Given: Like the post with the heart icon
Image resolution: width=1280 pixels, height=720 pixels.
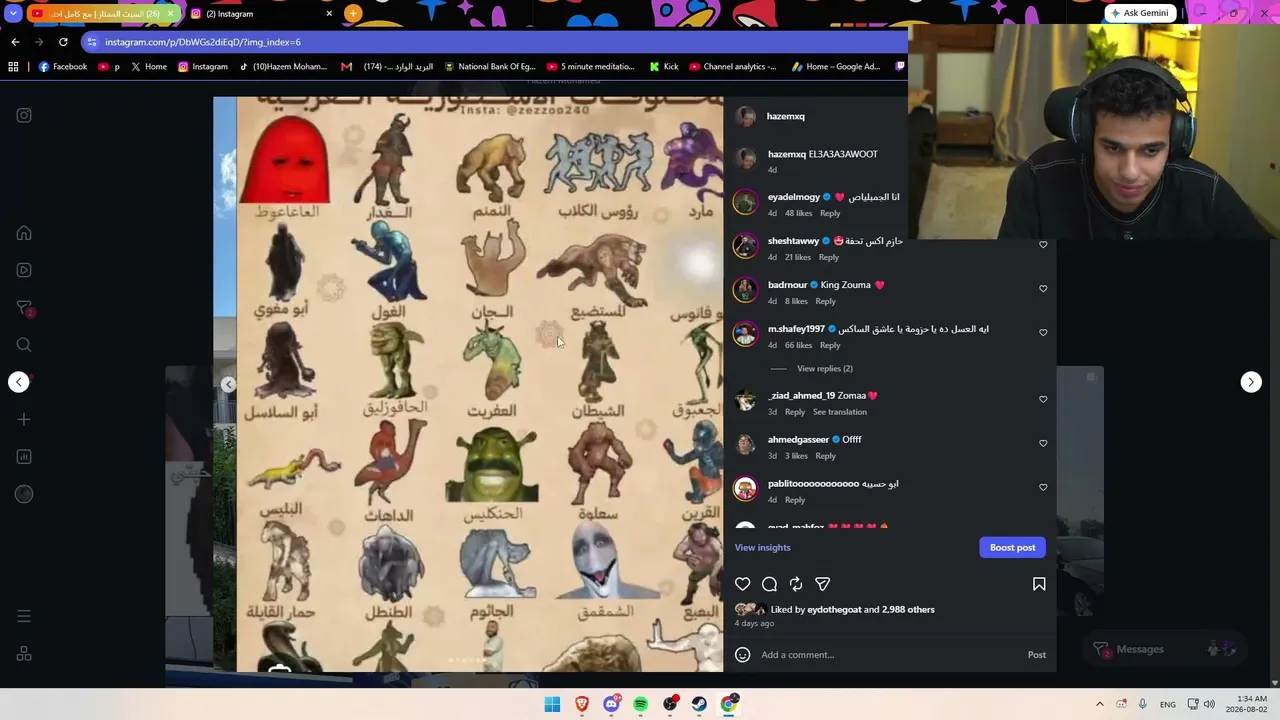Looking at the screenshot, I should pos(743,584).
